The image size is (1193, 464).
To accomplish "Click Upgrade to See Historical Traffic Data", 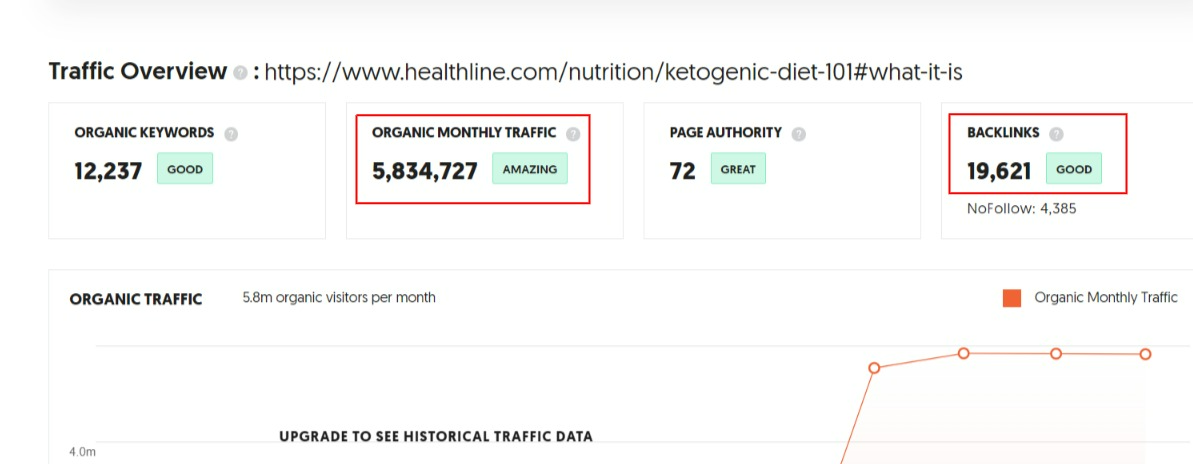I will tap(436, 437).
